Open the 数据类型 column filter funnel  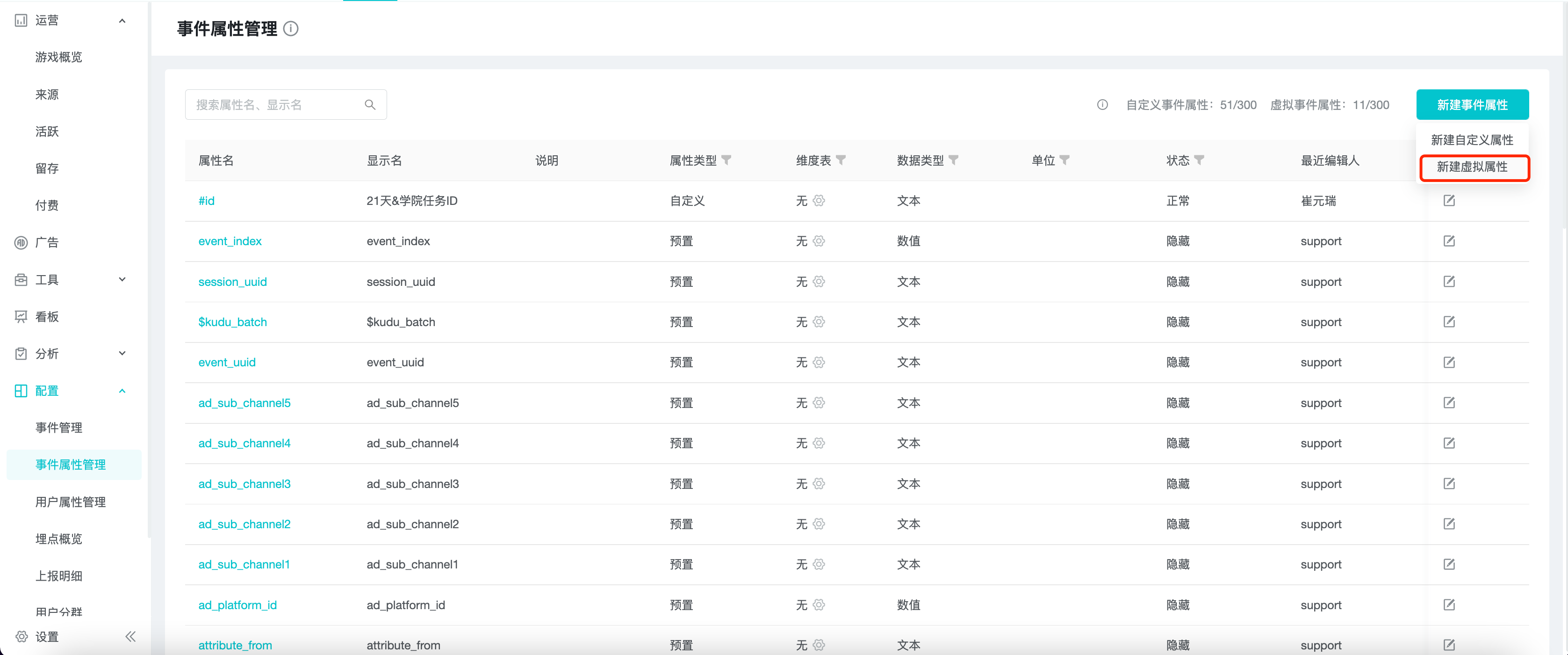point(954,160)
